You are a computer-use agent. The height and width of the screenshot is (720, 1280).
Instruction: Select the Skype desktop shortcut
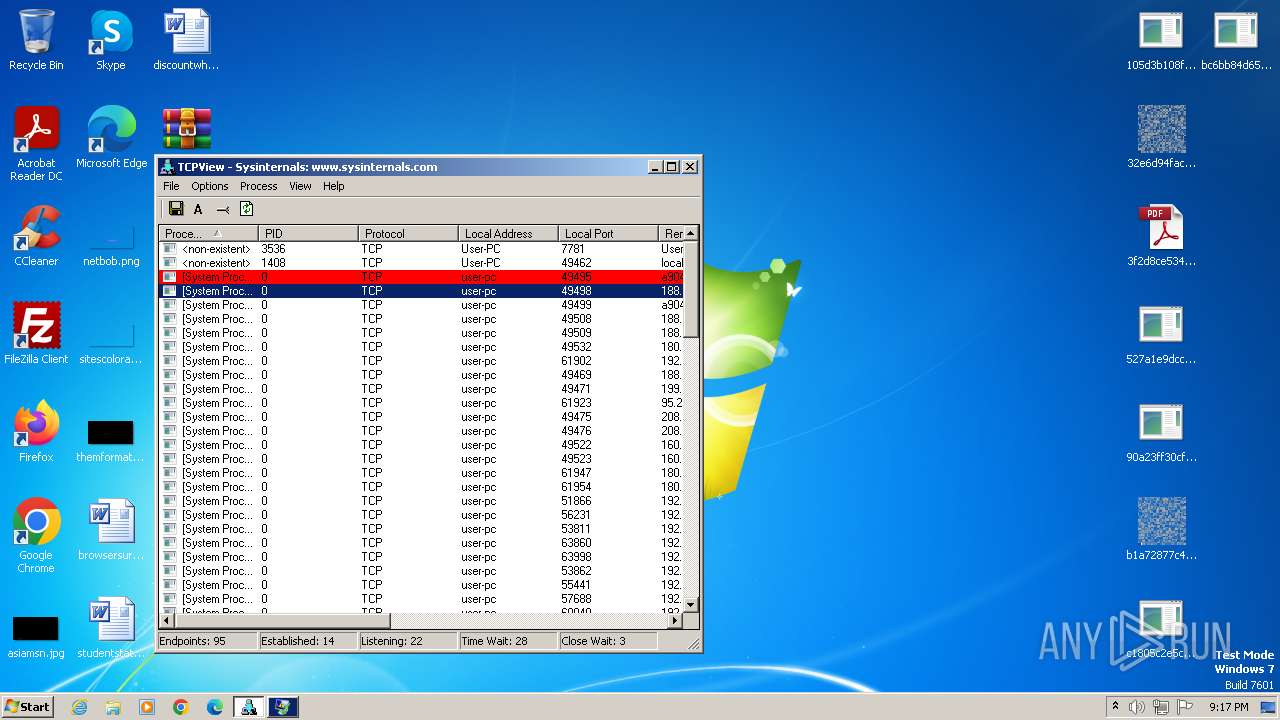pyautogui.click(x=111, y=41)
